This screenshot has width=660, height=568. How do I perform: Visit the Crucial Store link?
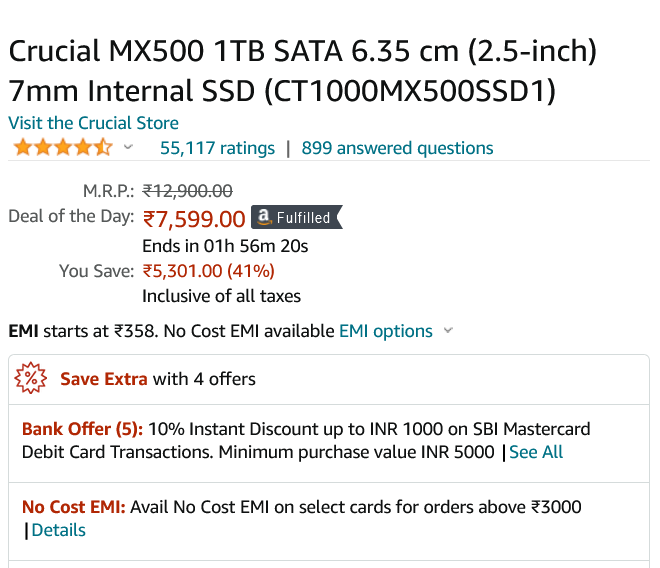(x=93, y=123)
